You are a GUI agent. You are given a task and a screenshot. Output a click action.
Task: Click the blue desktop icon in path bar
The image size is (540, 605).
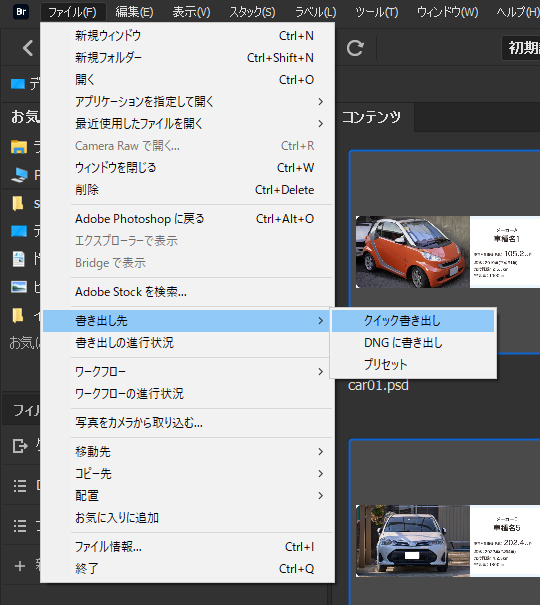pos(18,83)
